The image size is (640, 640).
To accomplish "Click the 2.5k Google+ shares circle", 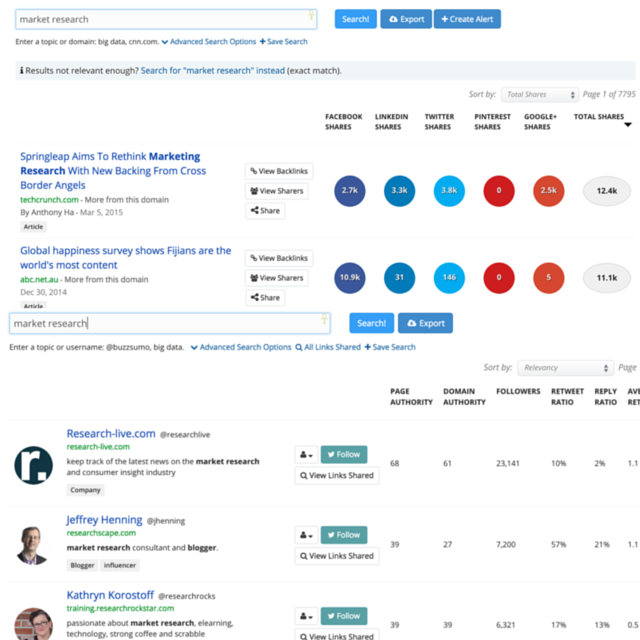I will point(549,191).
